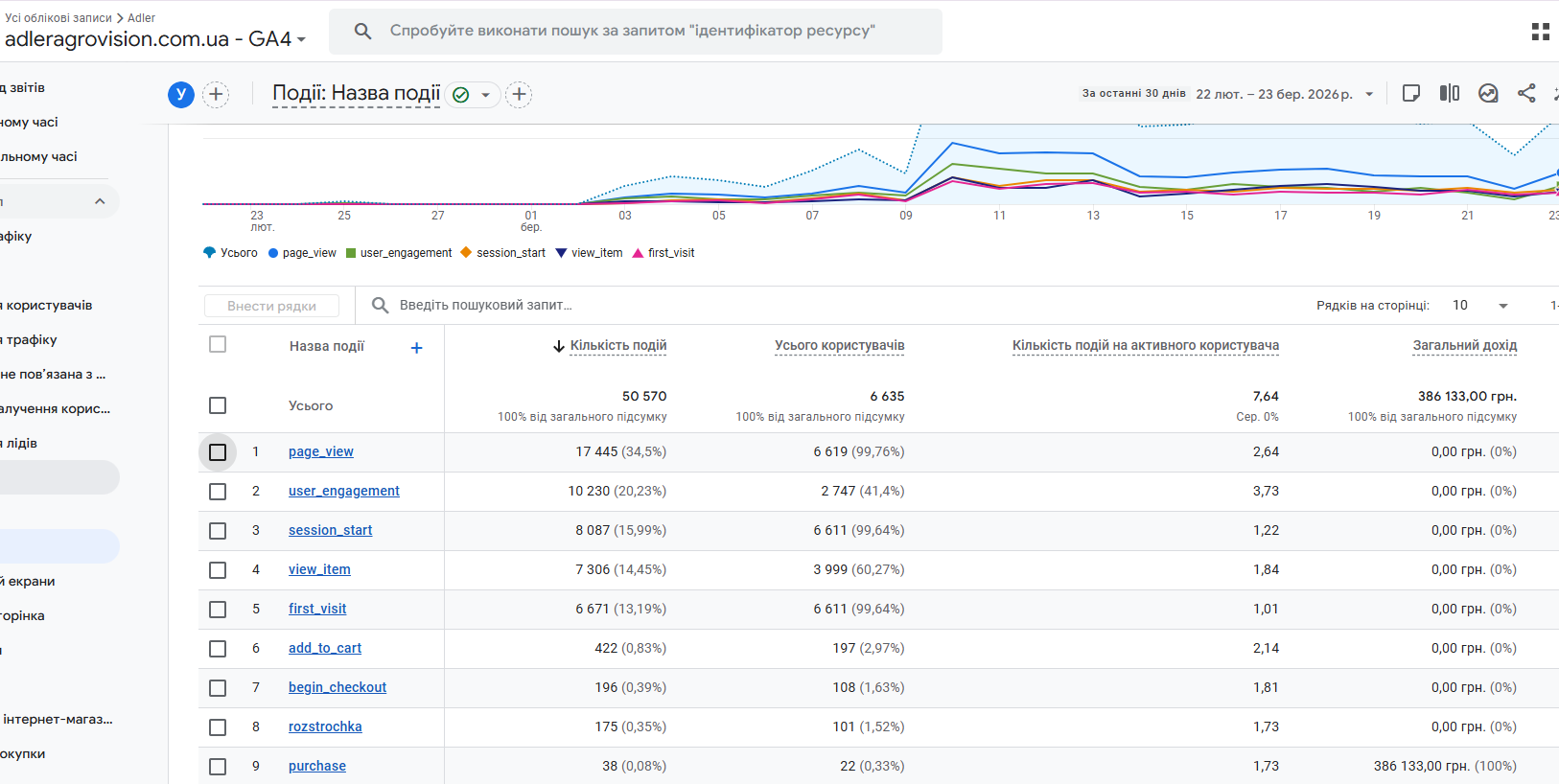The height and width of the screenshot is (784, 1559).
Task: Add comparison with plus next to 'У' segment
Action: [x=216, y=94]
